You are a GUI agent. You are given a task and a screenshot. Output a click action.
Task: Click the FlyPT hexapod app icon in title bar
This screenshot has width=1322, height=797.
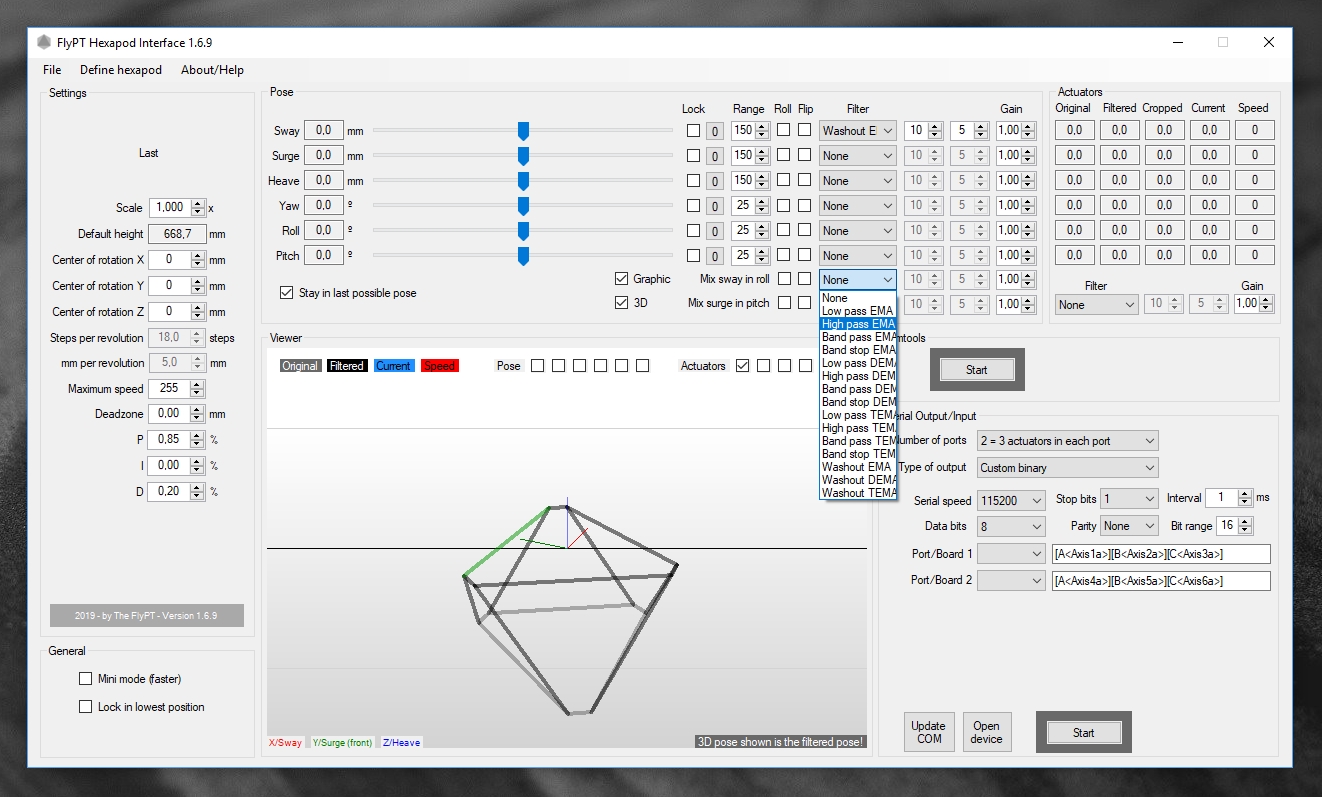coord(44,43)
